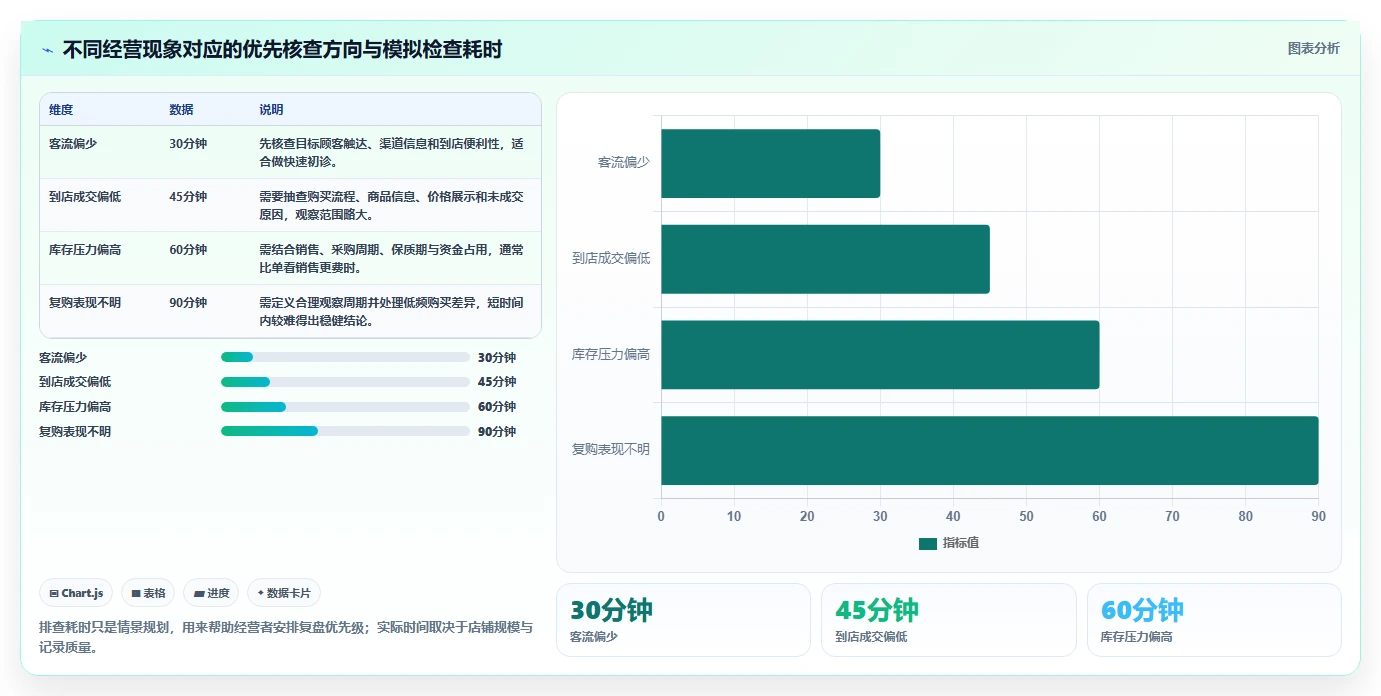
Task: Select the 进度 chip
Action: click(x=211, y=593)
